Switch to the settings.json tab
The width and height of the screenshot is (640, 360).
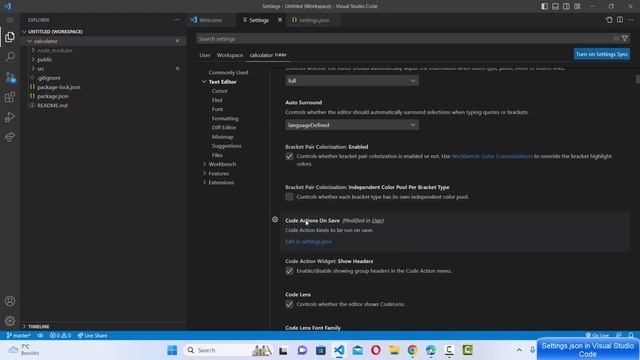click(314, 20)
